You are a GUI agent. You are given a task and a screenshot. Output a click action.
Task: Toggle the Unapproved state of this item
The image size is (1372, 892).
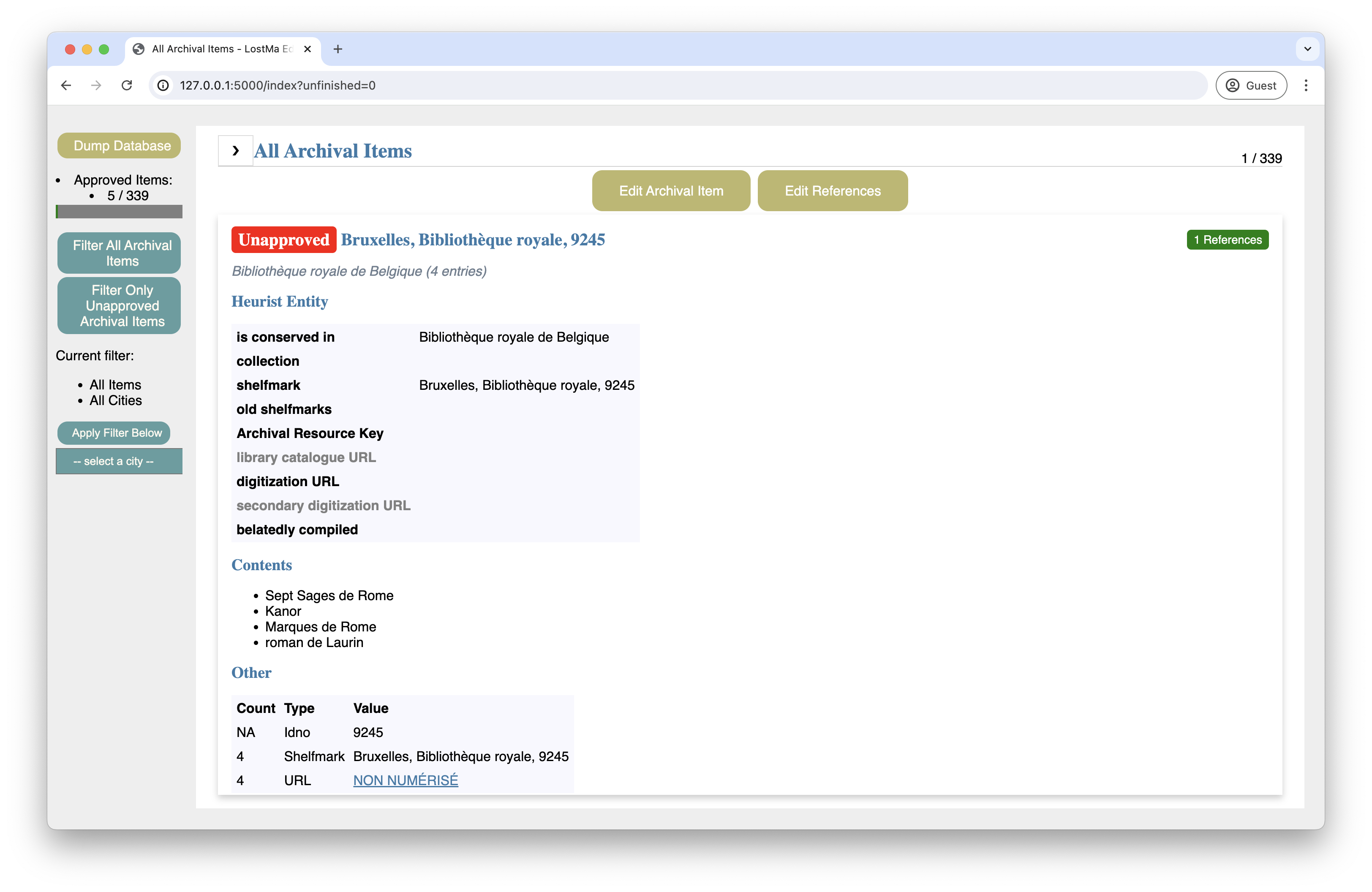click(283, 240)
